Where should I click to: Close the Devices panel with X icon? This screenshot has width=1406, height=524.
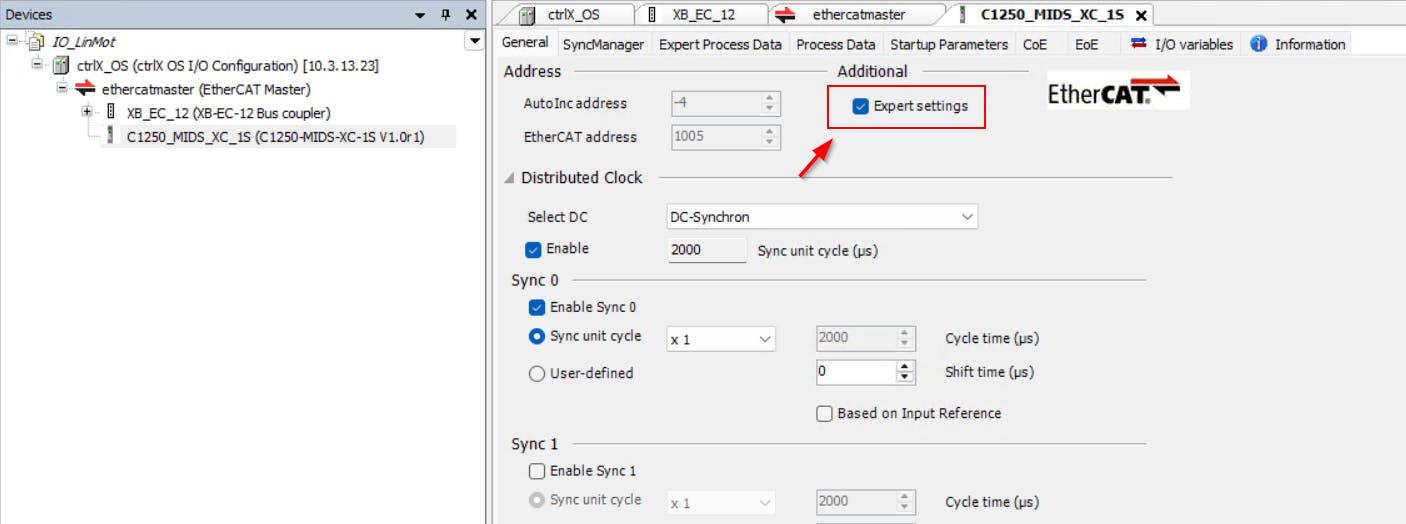[x=468, y=15]
